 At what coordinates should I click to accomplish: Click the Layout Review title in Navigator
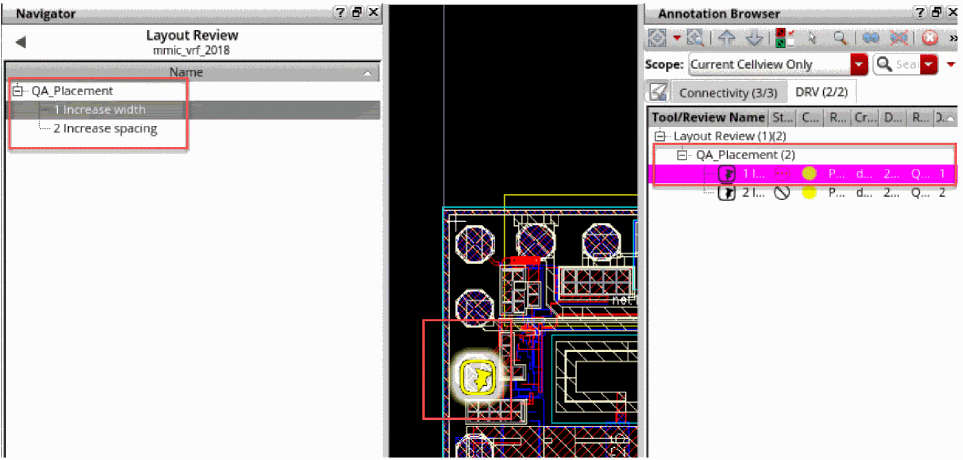[x=192, y=36]
